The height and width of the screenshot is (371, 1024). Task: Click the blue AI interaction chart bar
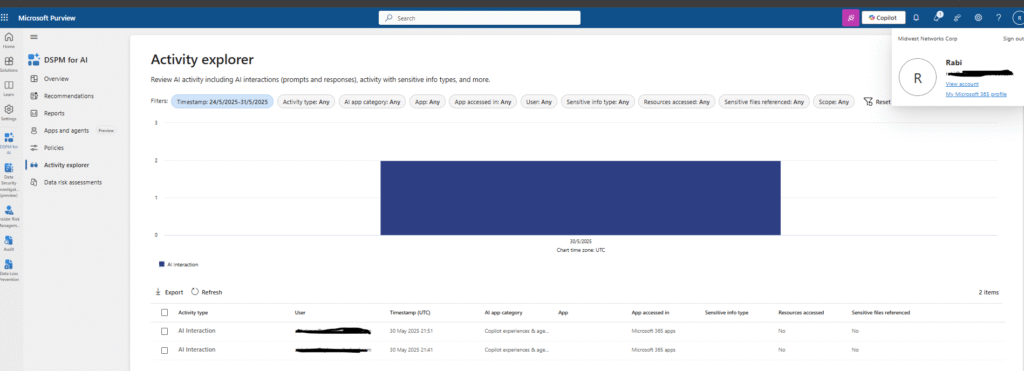[x=581, y=198]
